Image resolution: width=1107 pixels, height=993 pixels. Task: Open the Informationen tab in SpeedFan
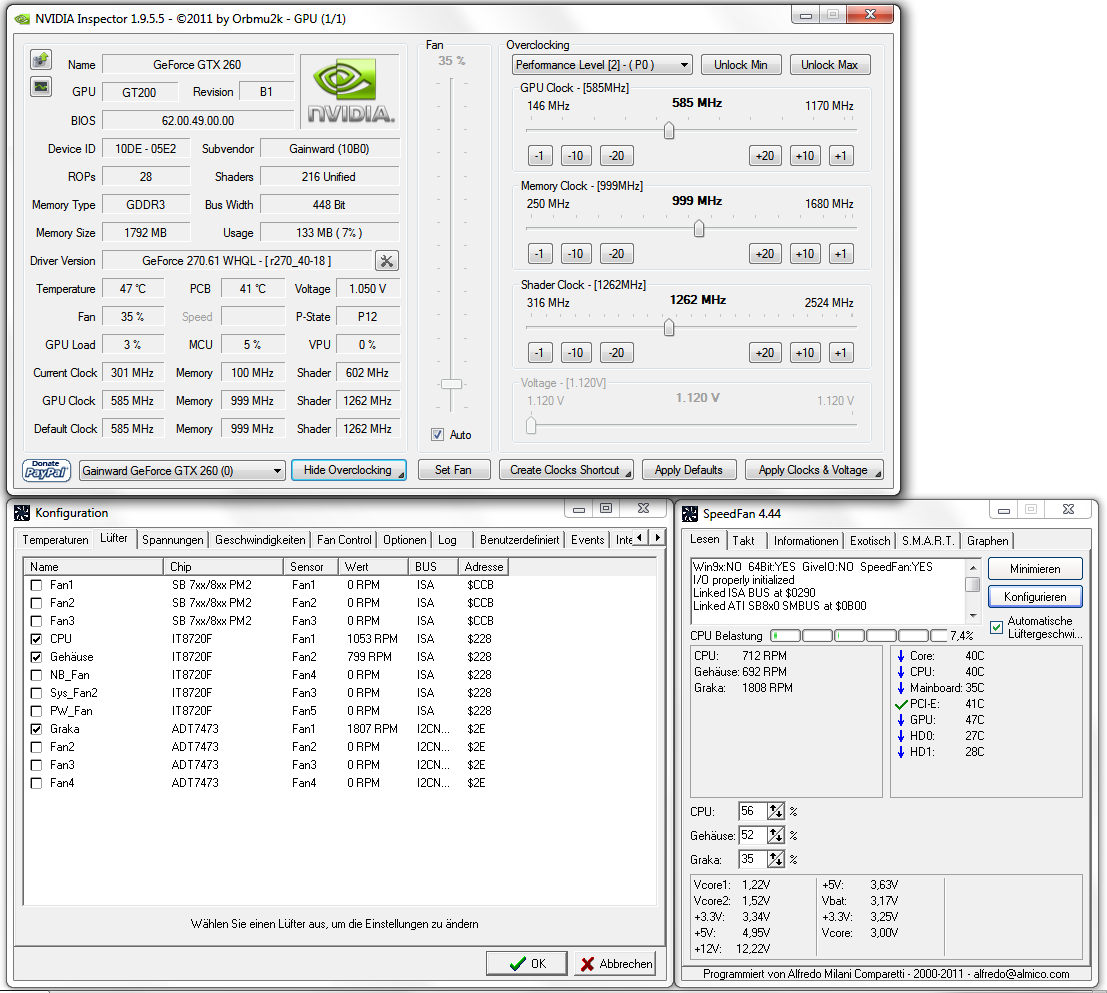[806, 541]
